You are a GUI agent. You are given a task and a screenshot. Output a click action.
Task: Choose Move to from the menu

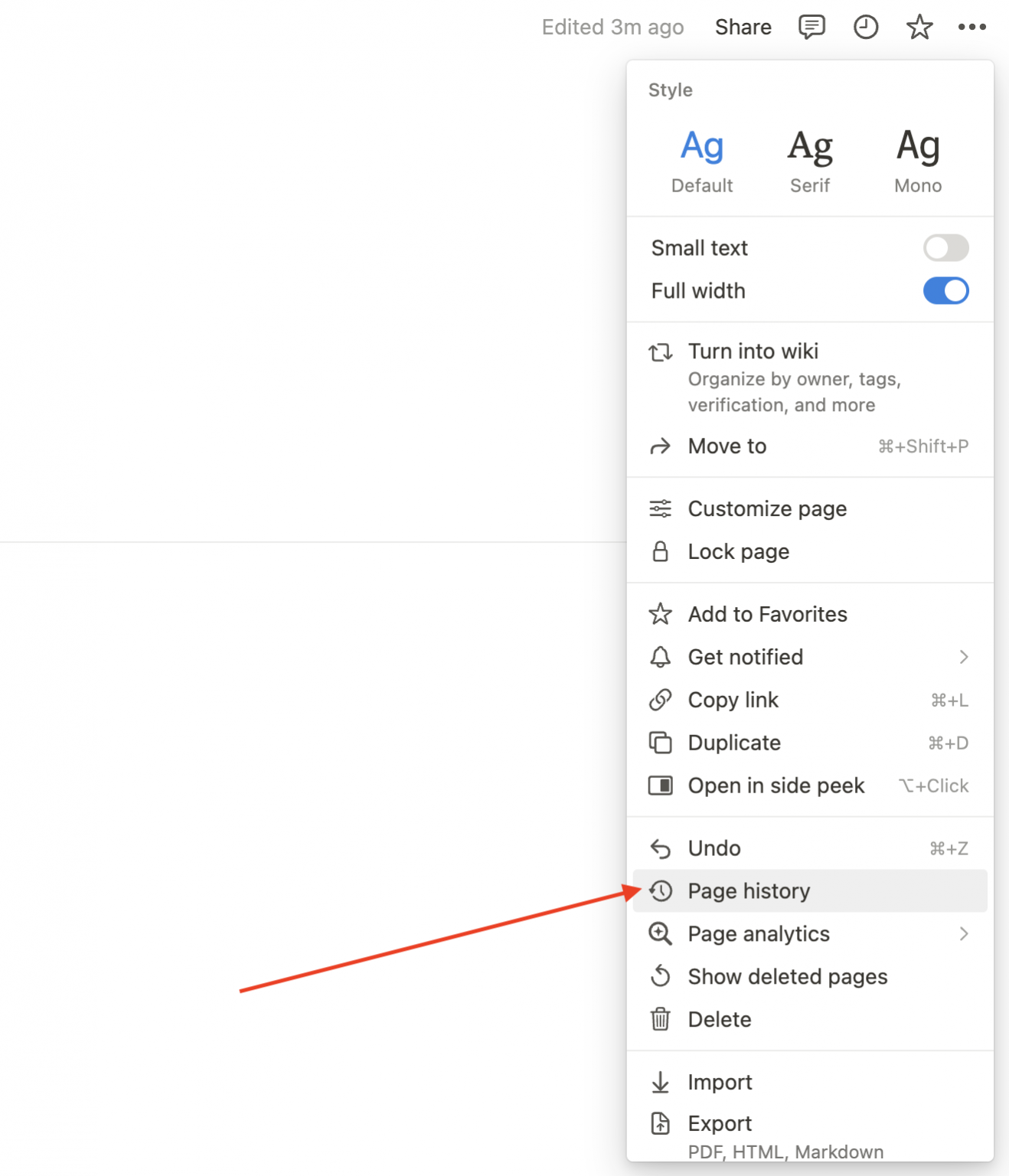pos(810,446)
